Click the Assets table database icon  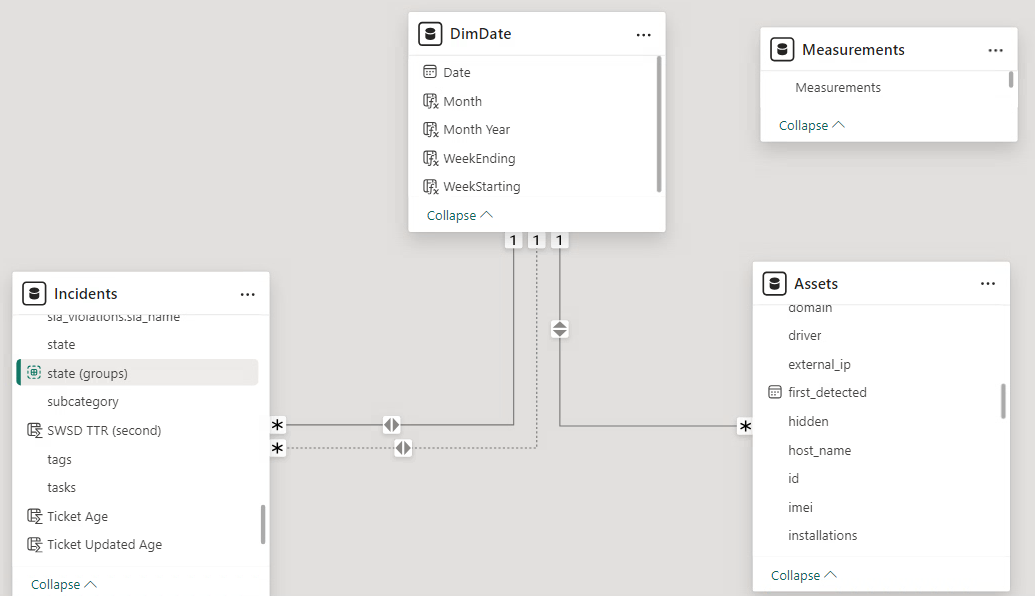click(x=774, y=284)
